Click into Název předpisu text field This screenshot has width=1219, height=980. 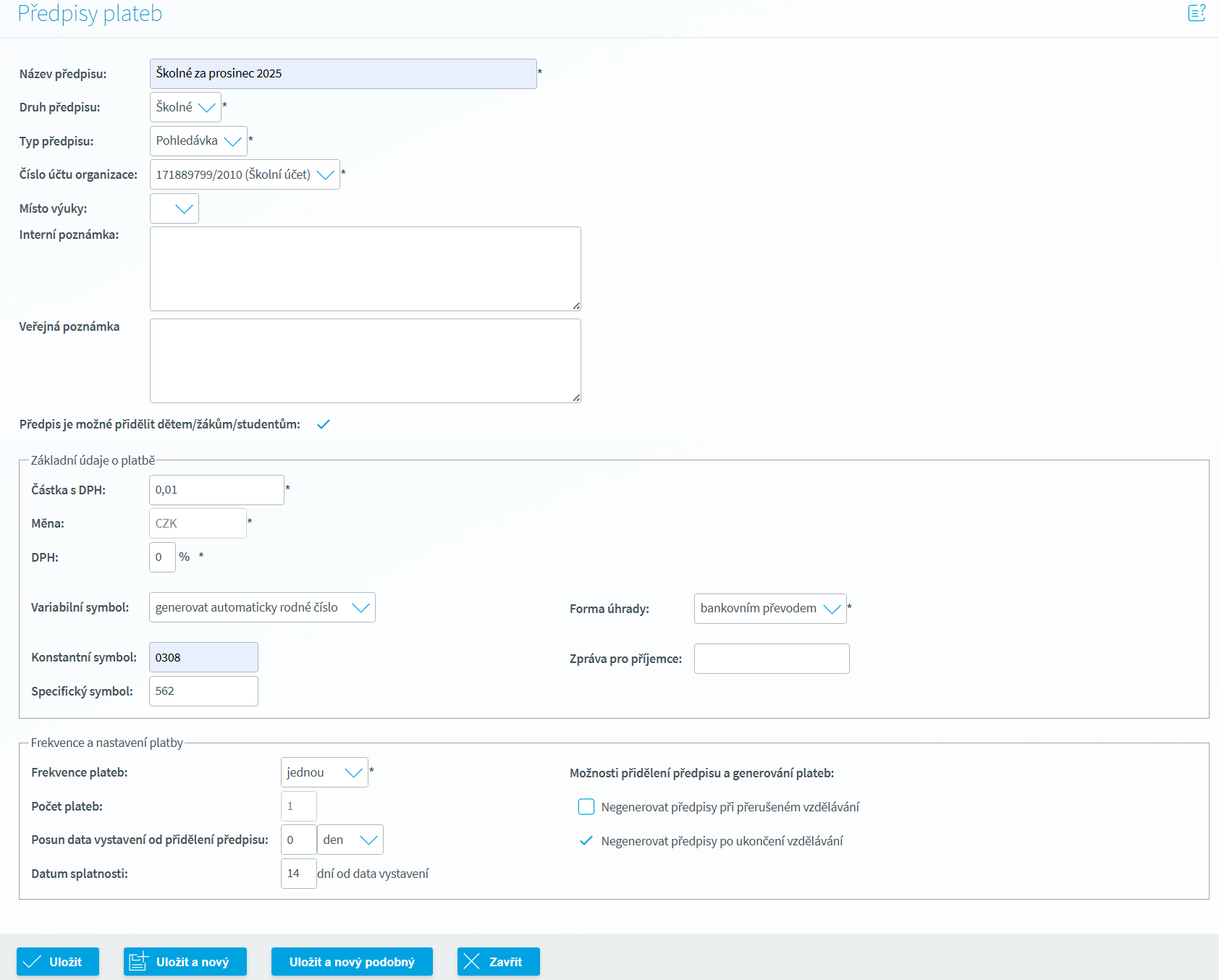(343, 74)
